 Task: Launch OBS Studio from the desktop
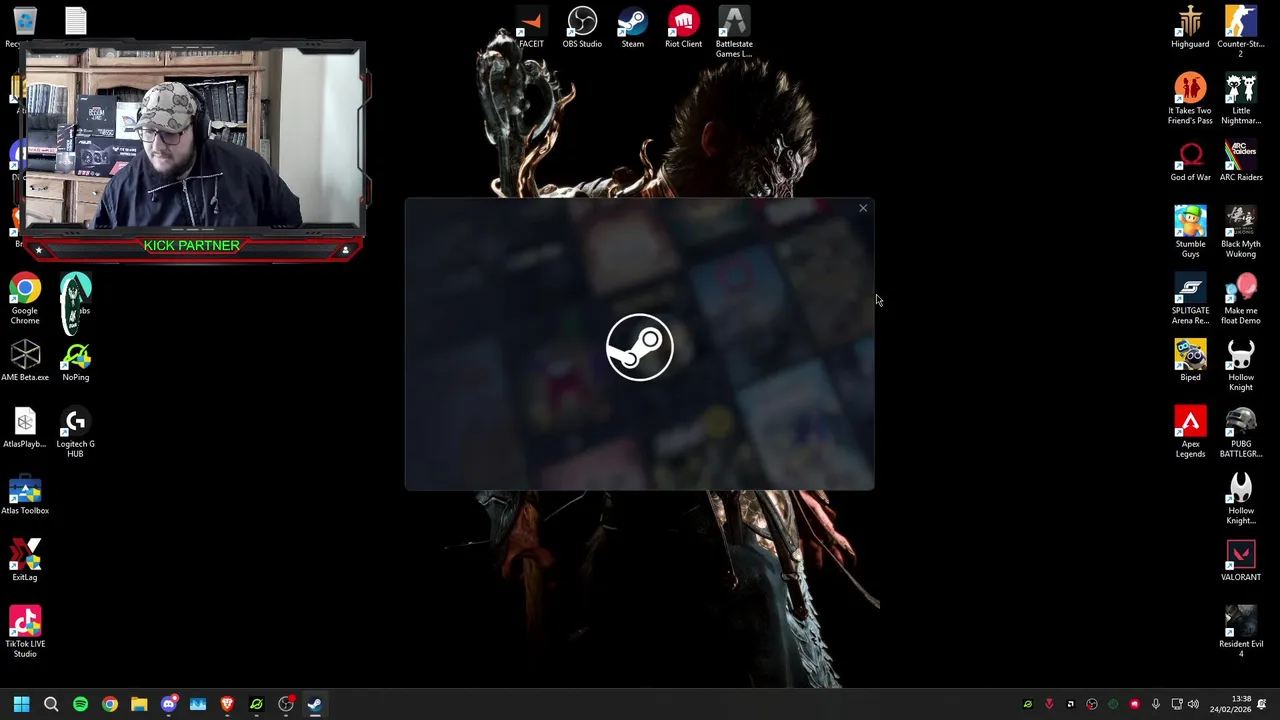tap(582, 28)
